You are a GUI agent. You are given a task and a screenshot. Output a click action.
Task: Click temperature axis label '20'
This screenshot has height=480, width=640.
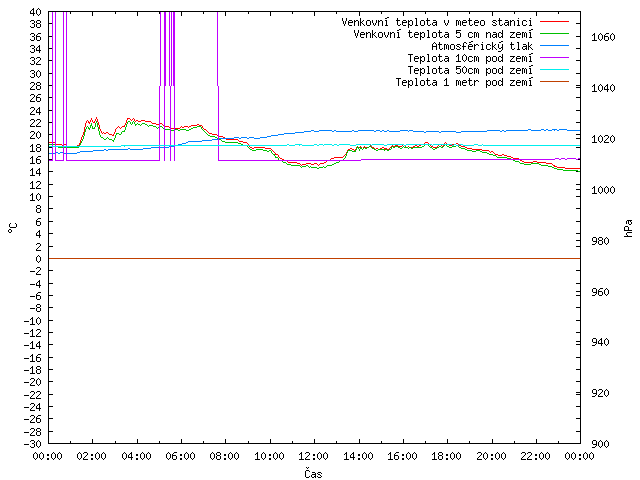tap(36, 135)
